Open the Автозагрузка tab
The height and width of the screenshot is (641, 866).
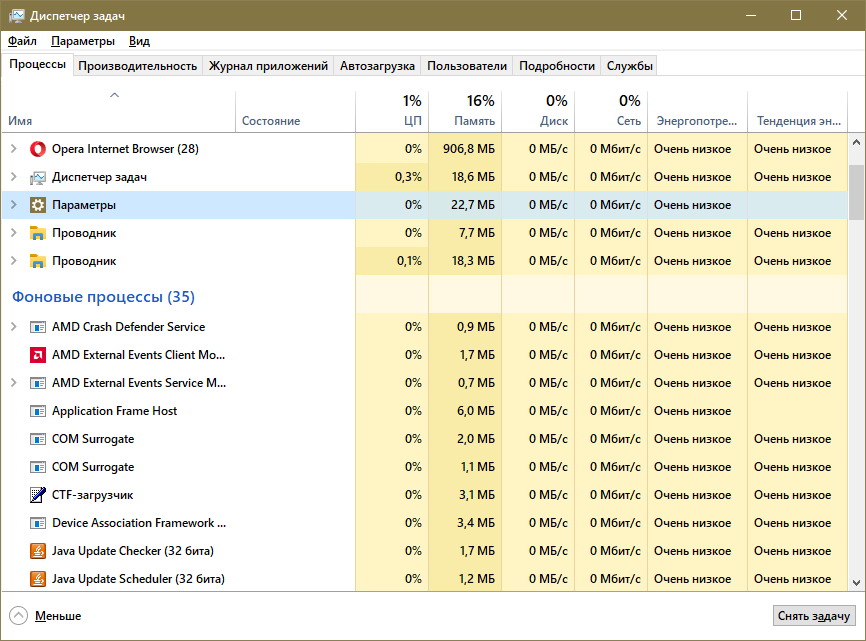click(376, 66)
